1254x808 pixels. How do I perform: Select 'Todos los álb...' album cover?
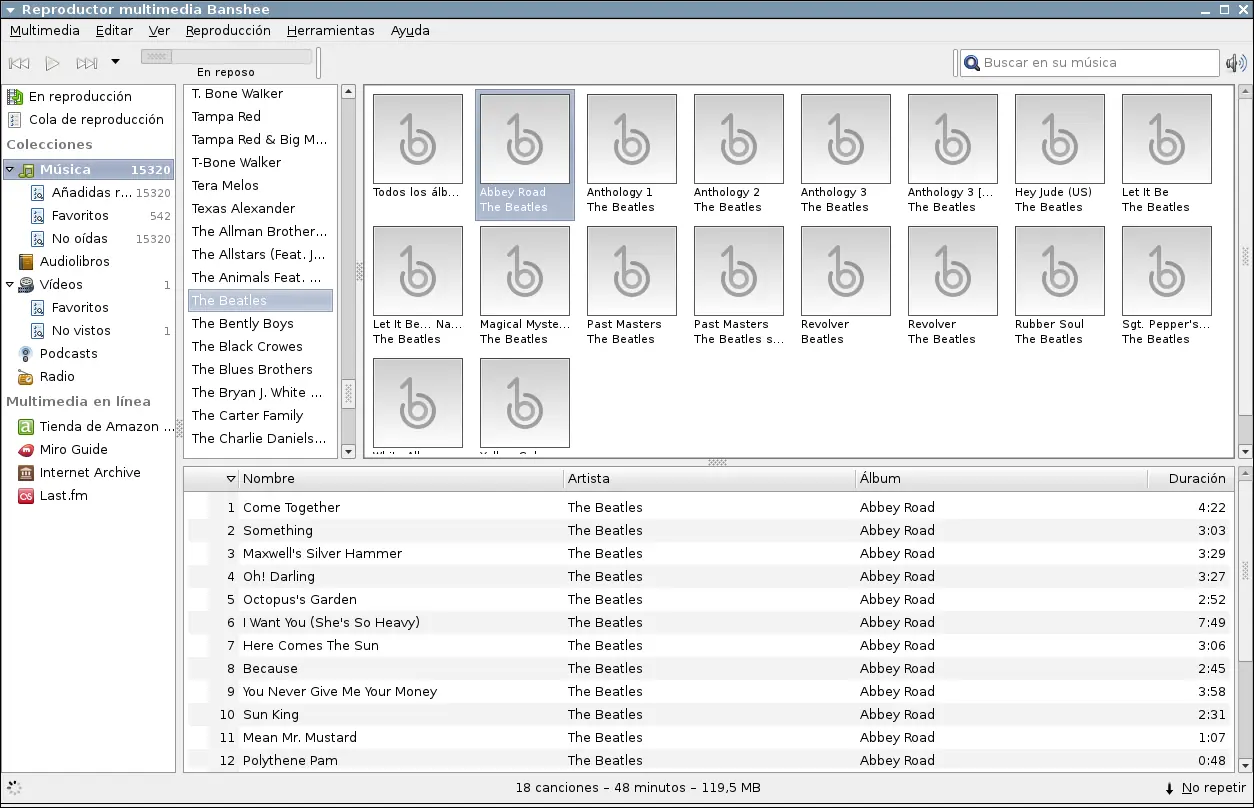tap(418, 139)
